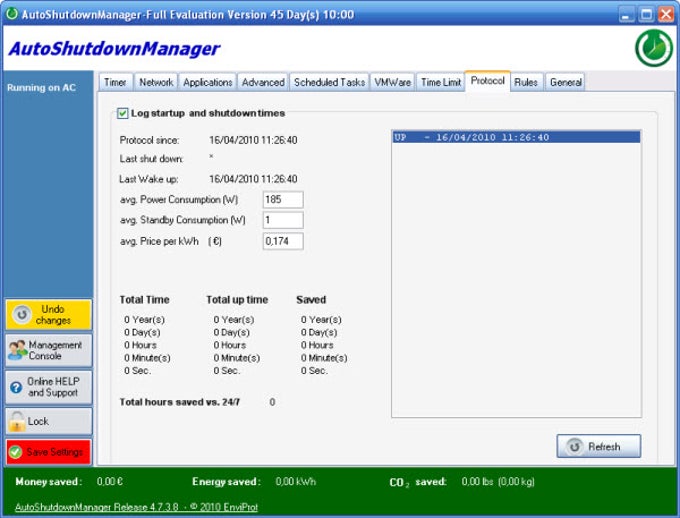Click the Lock button
The height and width of the screenshot is (518, 680).
coord(49,421)
